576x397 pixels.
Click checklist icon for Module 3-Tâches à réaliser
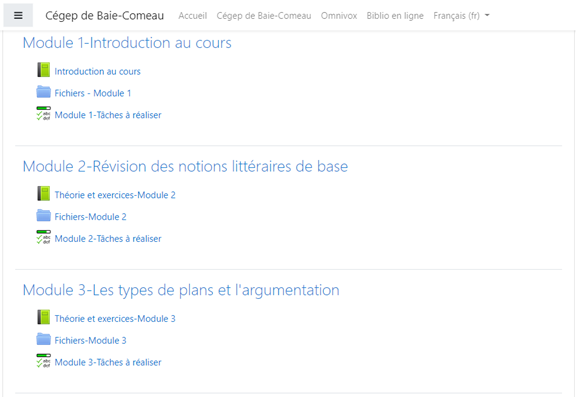(43, 361)
